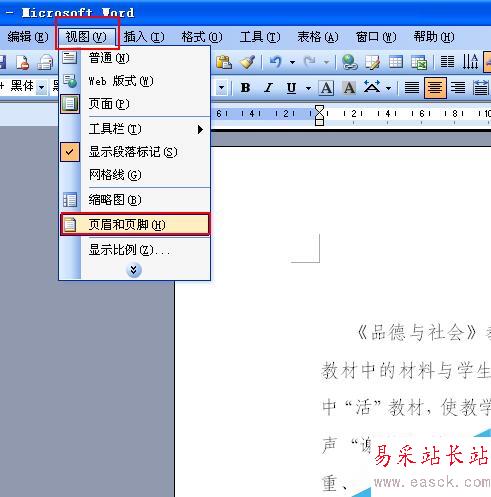Open the Redo history dropdown arrow
This screenshot has width=491, height=497.
327,62
